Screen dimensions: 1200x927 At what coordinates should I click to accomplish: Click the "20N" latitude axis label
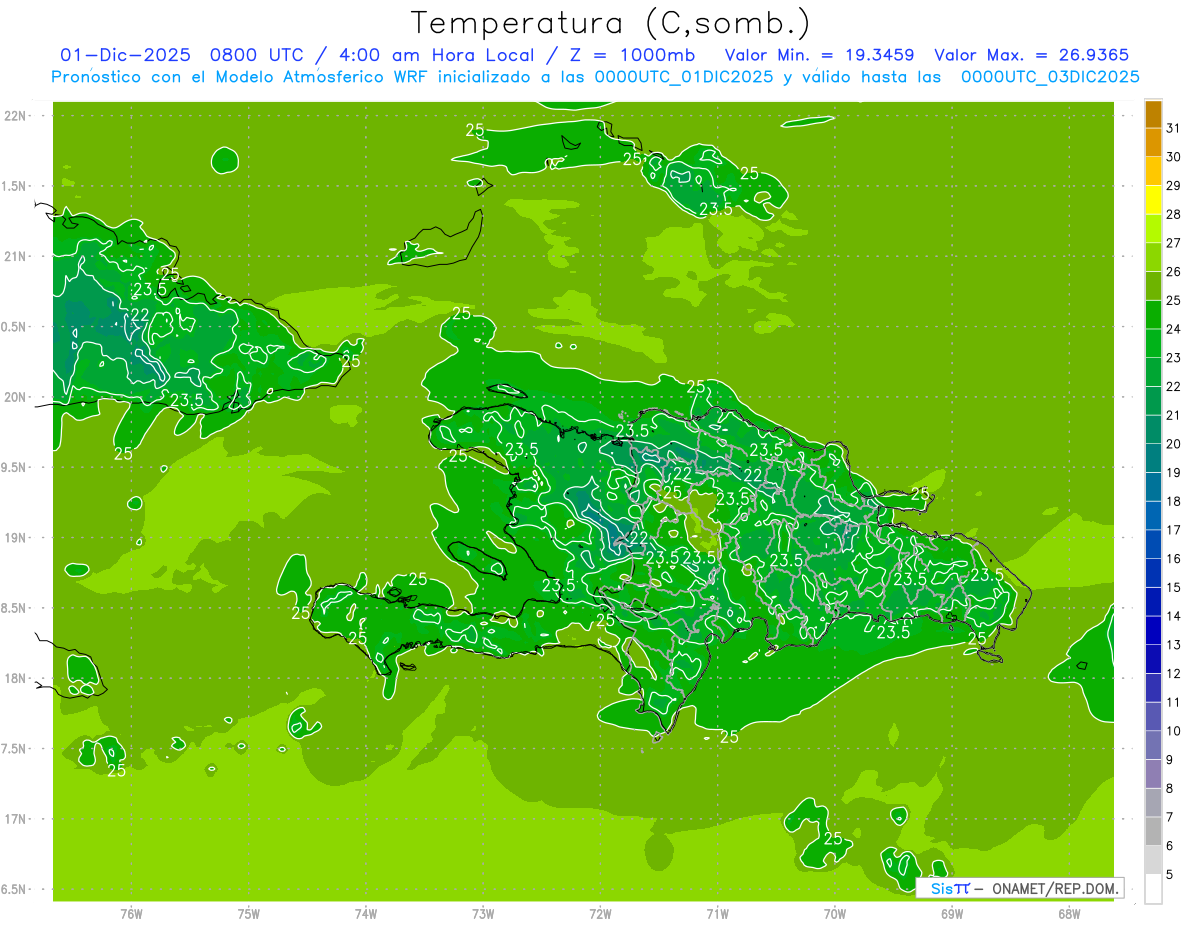[x=15, y=397]
